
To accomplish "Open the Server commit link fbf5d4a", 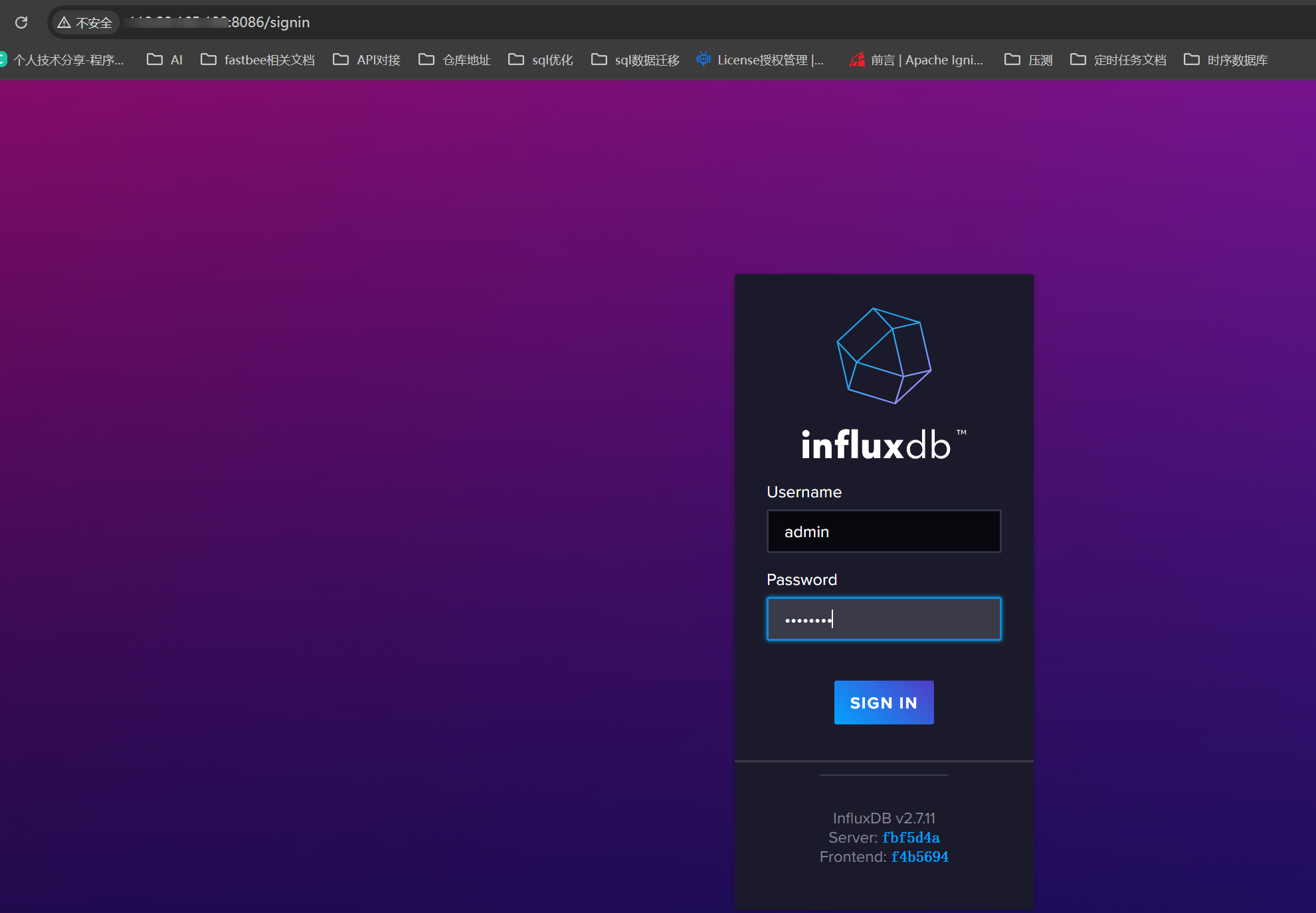I will coord(911,837).
